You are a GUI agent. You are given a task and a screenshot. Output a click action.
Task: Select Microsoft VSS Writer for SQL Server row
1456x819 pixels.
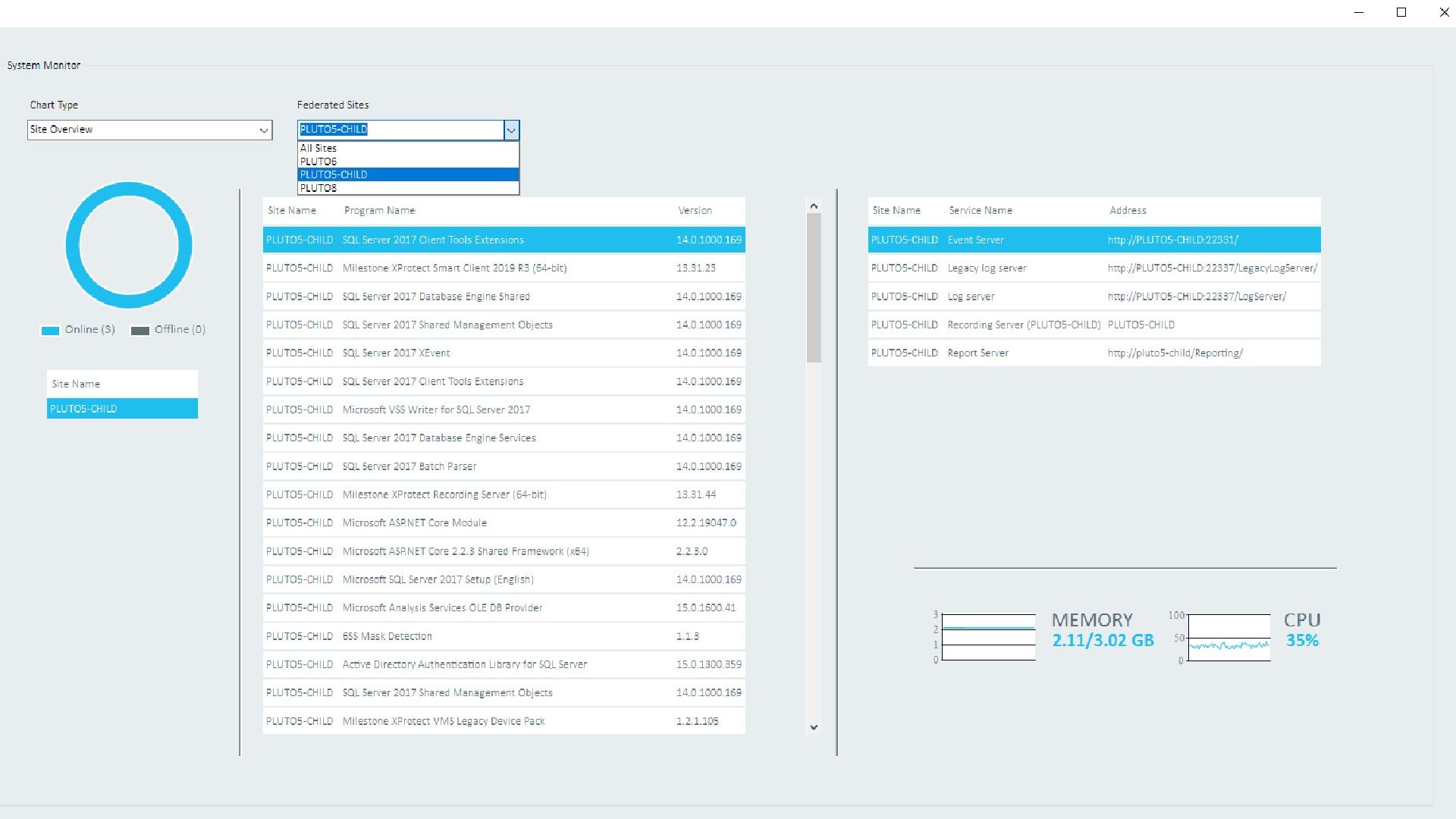click(x=504, y=409)
